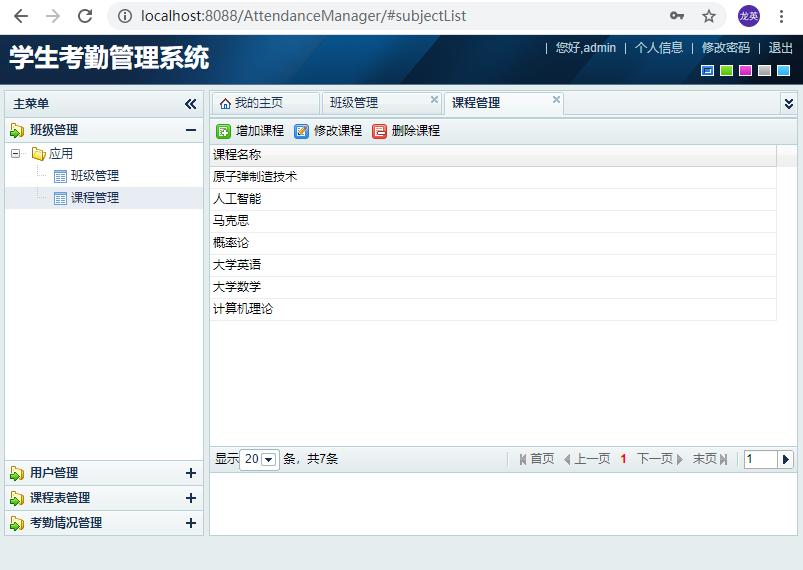Screen dimensions: 803x570
Task: Select row 计算机理论
Action: coord(493,309)
